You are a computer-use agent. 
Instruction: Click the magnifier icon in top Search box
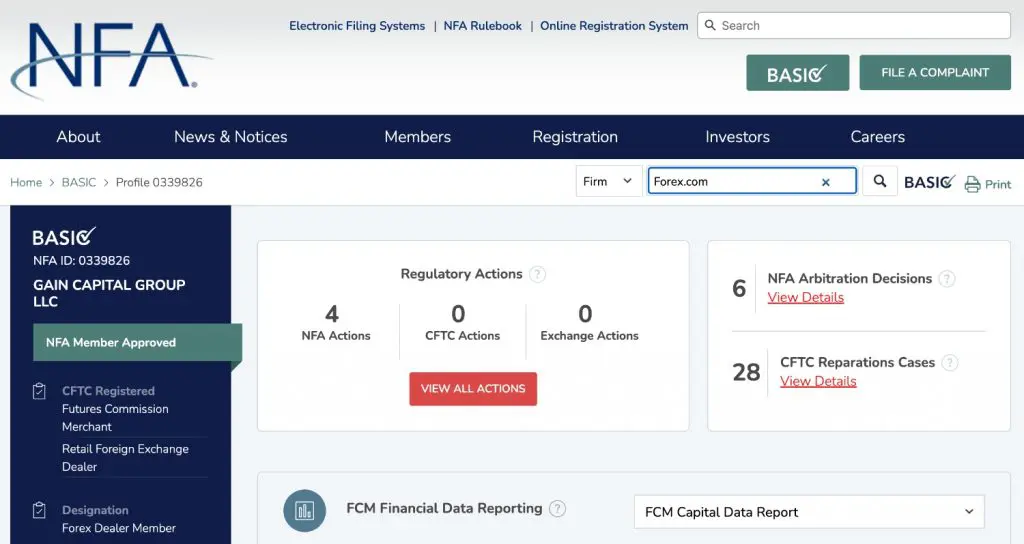[x=710, y=25]
